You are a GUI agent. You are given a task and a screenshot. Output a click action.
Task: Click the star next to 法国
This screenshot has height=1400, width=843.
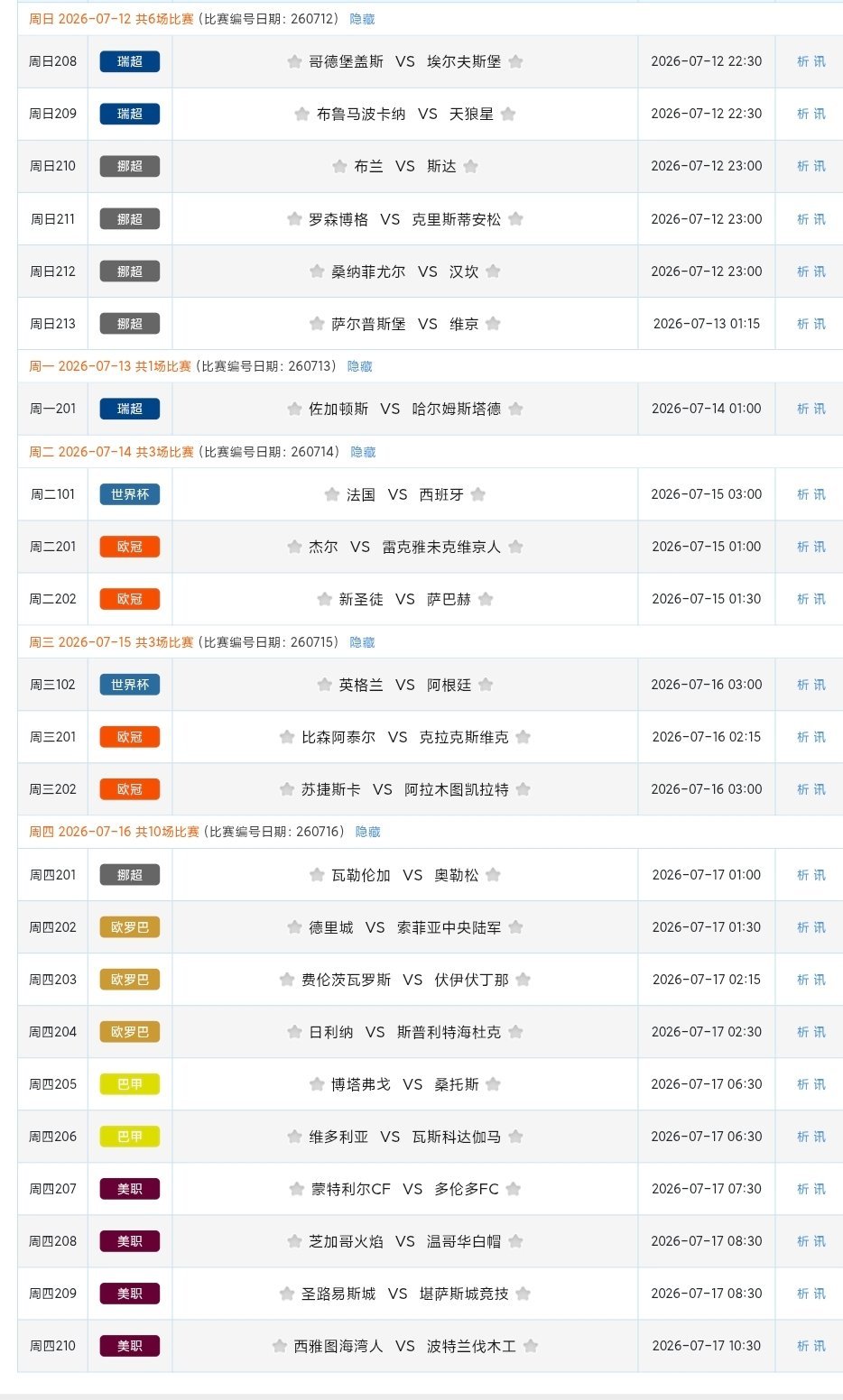tap(332, 494)
